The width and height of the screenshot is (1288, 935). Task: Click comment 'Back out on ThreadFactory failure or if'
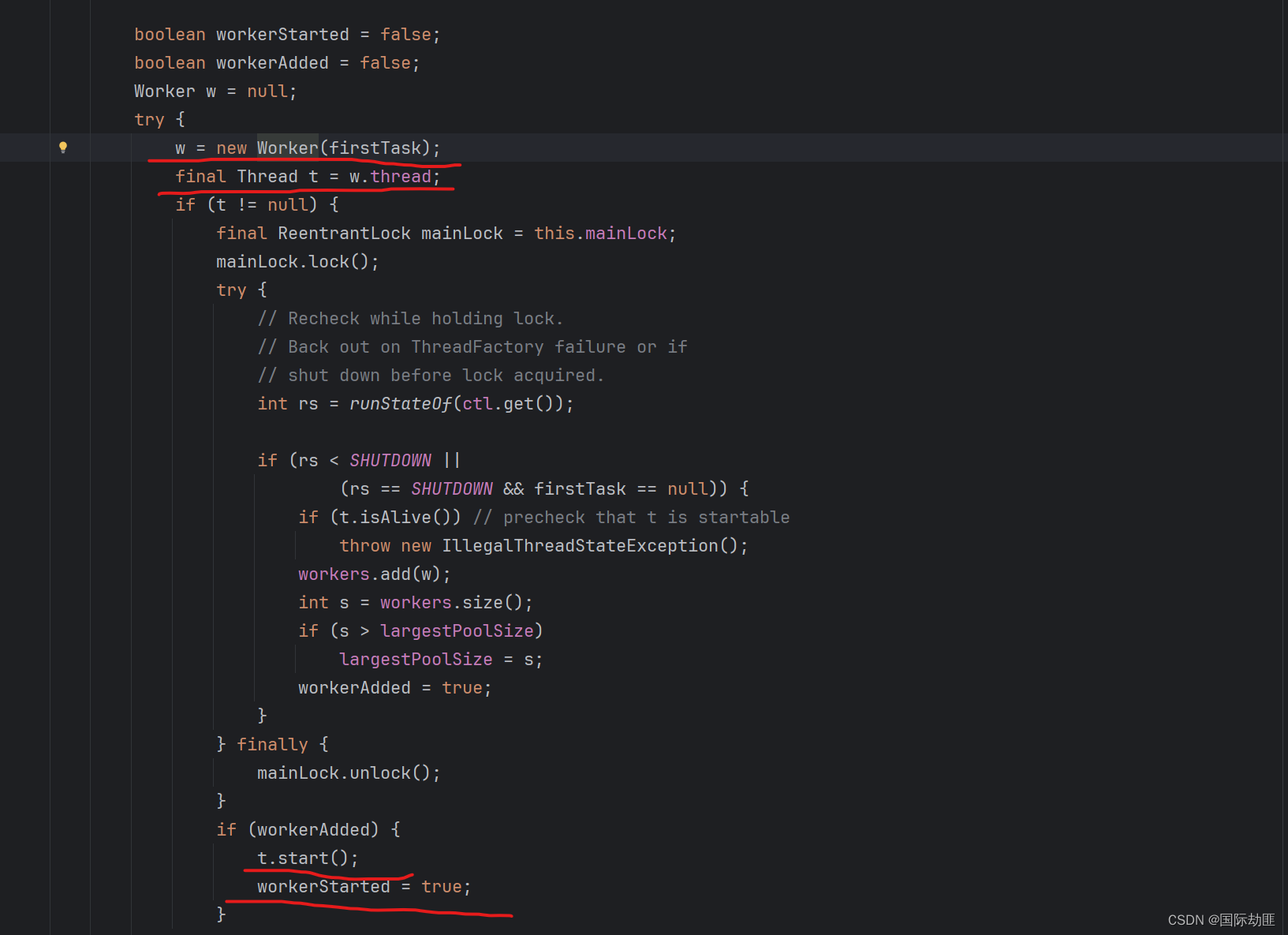click(x=472, y=347)
